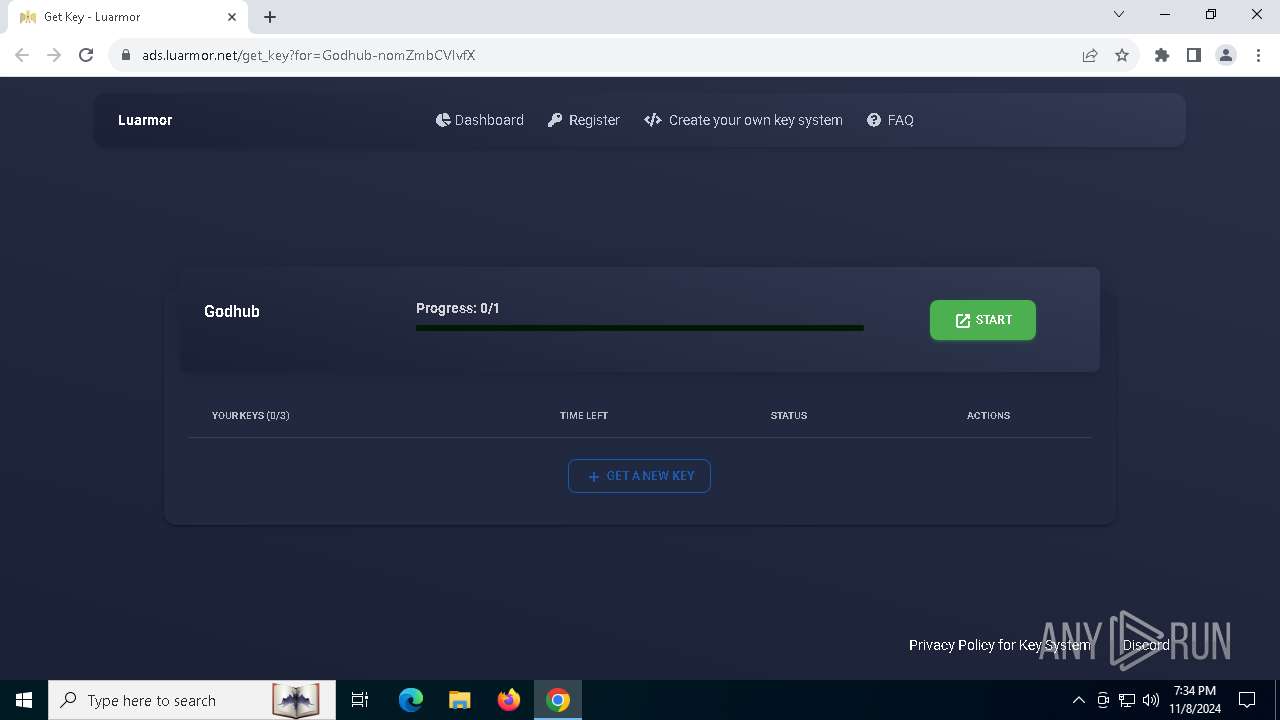Image resolution: width=1280 pixels, height=720 pixels.
Task: Click the key icon beside Register
Action: (x=555, y=120)
